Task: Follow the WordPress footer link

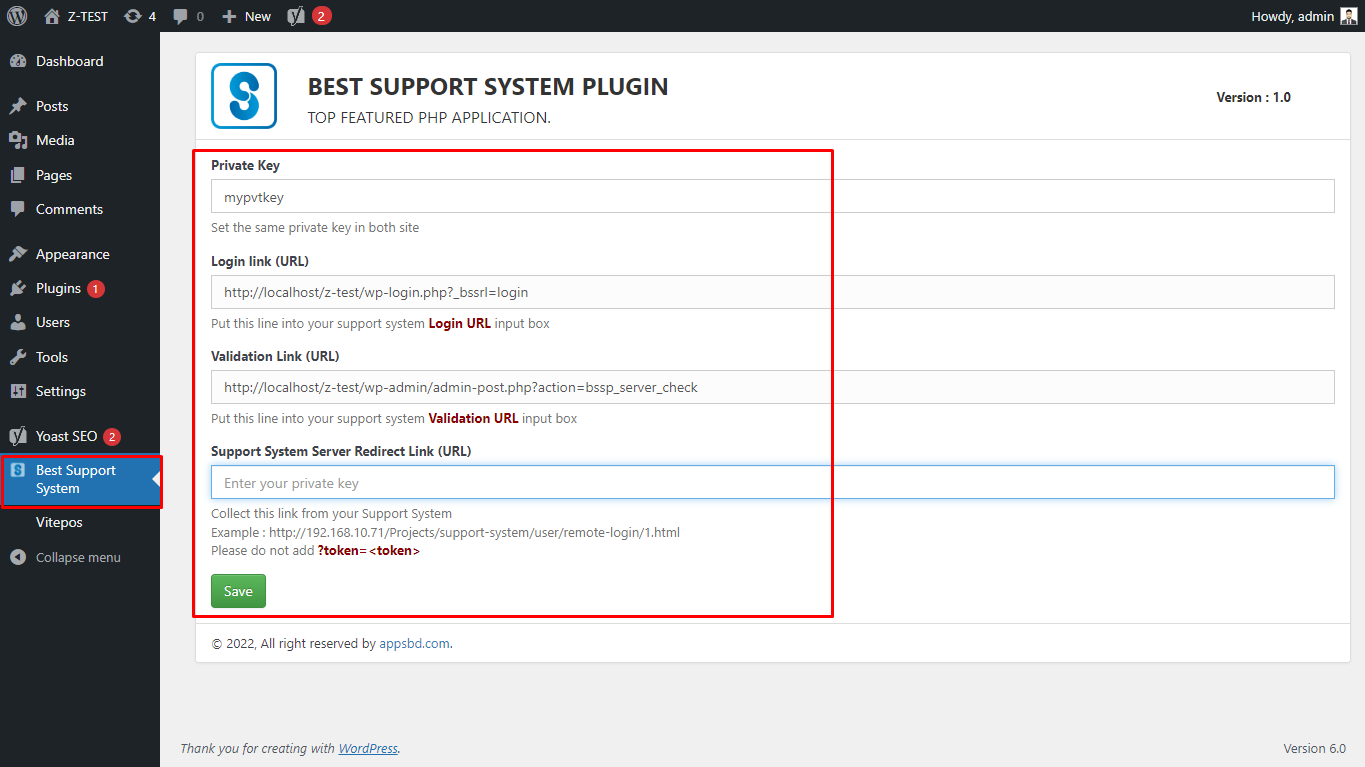Action: [368, 748]
